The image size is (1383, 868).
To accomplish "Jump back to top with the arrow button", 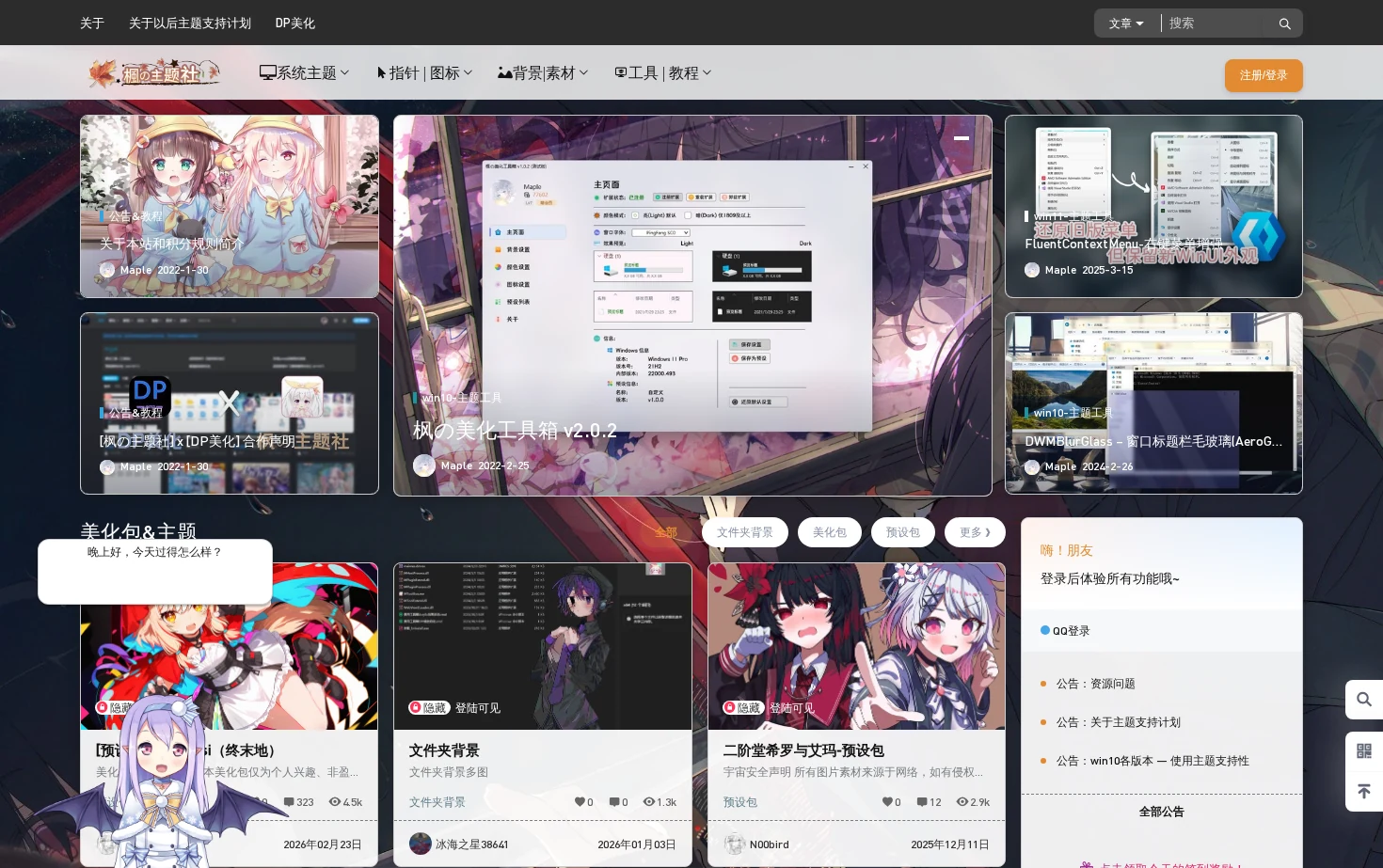I will coord(1364,792).
